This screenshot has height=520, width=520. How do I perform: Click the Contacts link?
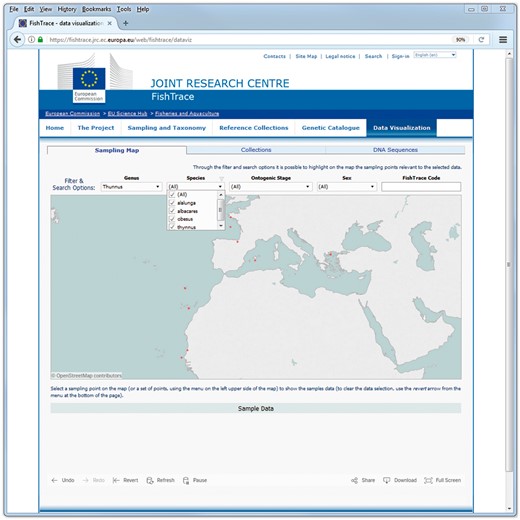274,56
